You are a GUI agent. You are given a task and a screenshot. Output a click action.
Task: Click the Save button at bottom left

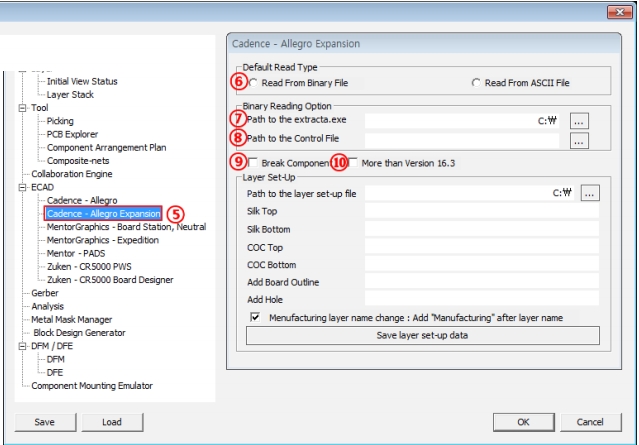pyautogui.click(x=45, y=422)
